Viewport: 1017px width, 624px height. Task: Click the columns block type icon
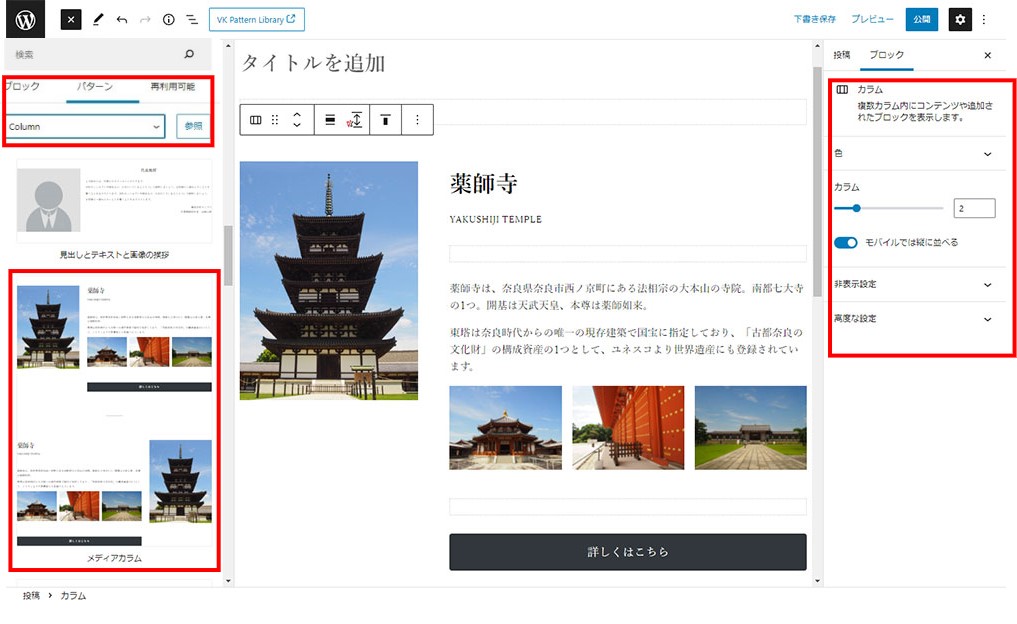pos(256,120)
